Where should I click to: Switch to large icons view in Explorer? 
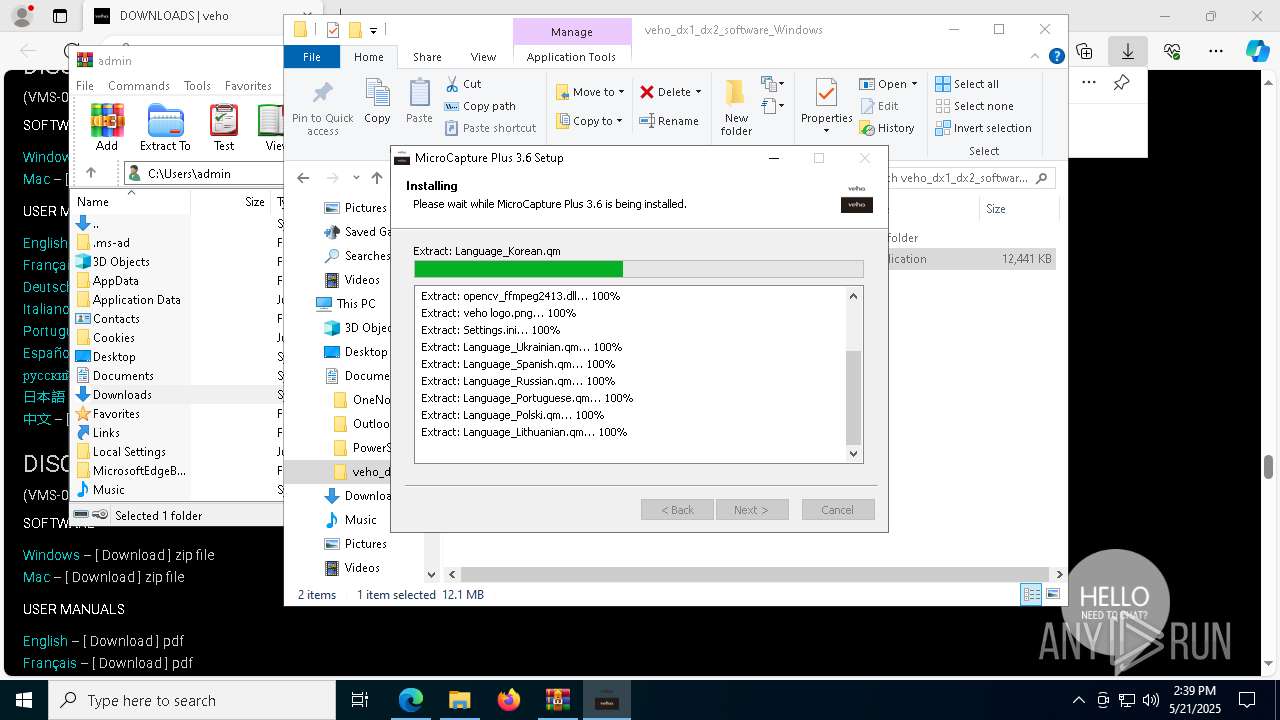(x=1052, y=594)
